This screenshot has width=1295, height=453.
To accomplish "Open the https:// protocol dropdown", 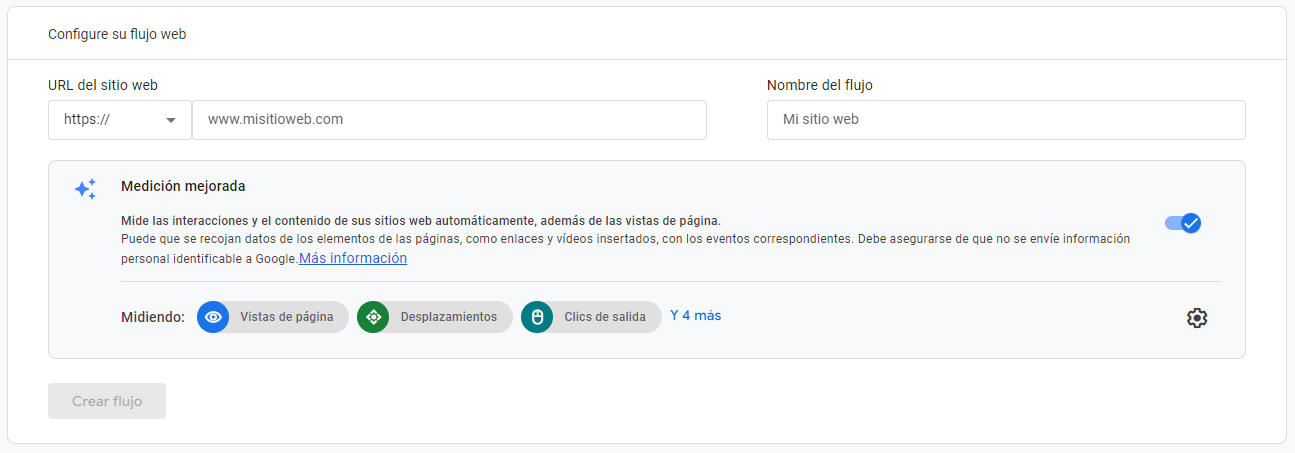I will pos(120,119).
